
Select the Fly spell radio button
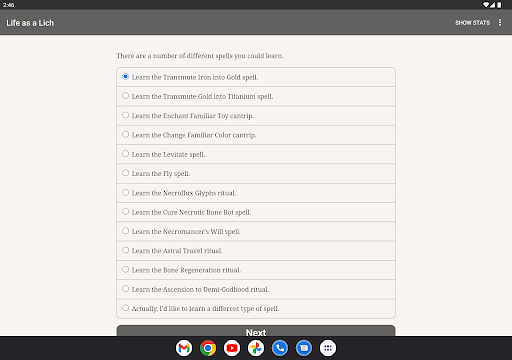coord(125,173)
